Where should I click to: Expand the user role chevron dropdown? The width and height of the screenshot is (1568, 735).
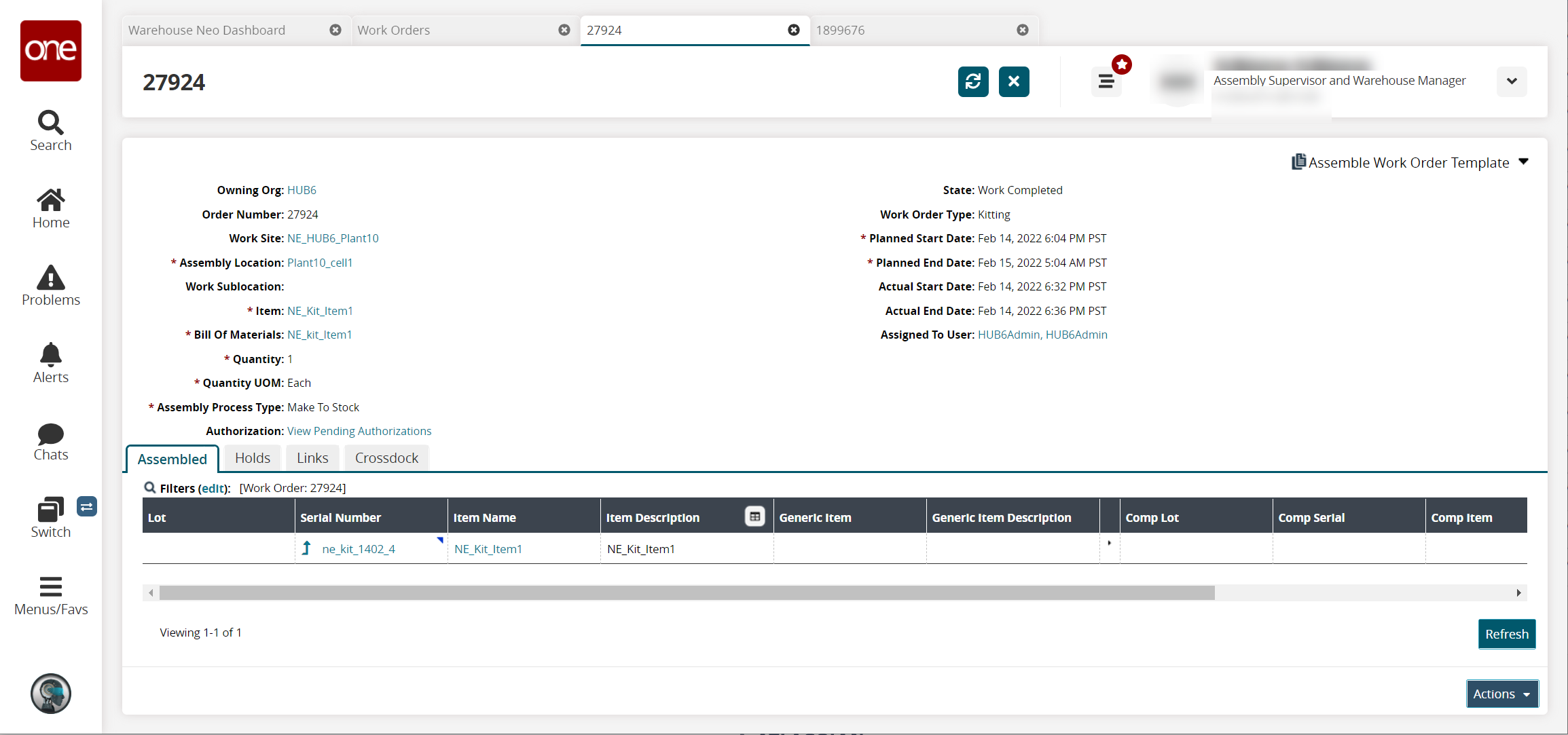pos(1511,81)
